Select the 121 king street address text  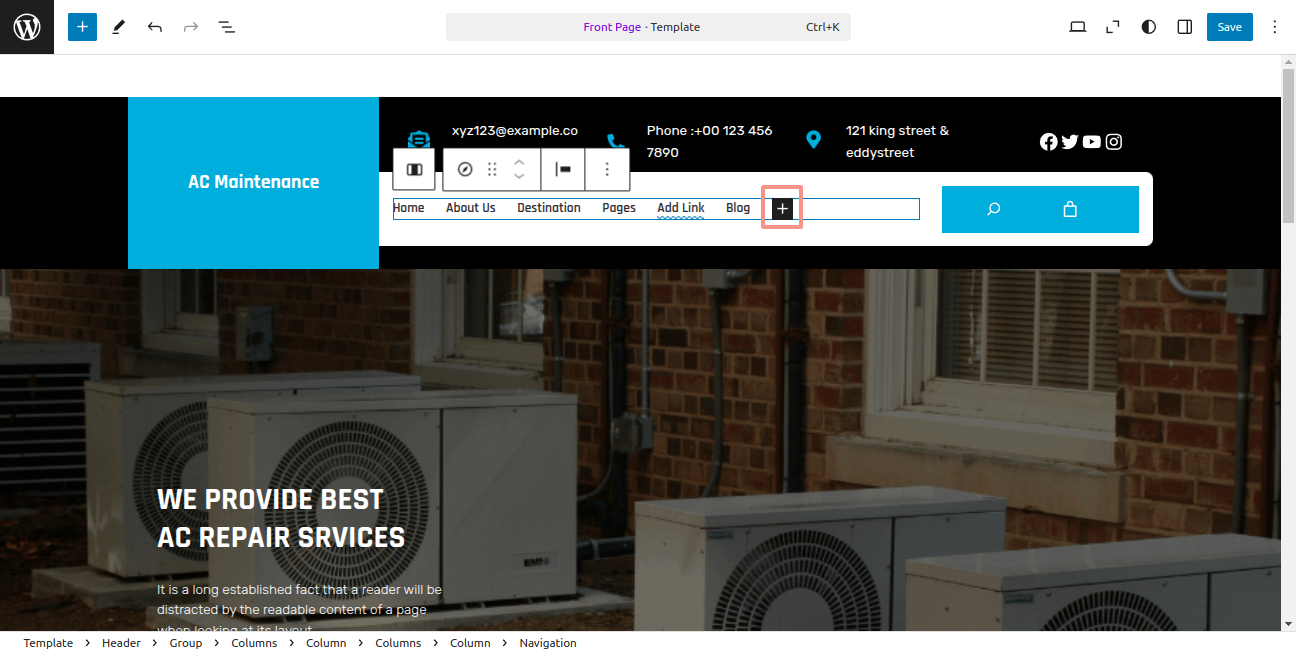click(x=897, y=142)
